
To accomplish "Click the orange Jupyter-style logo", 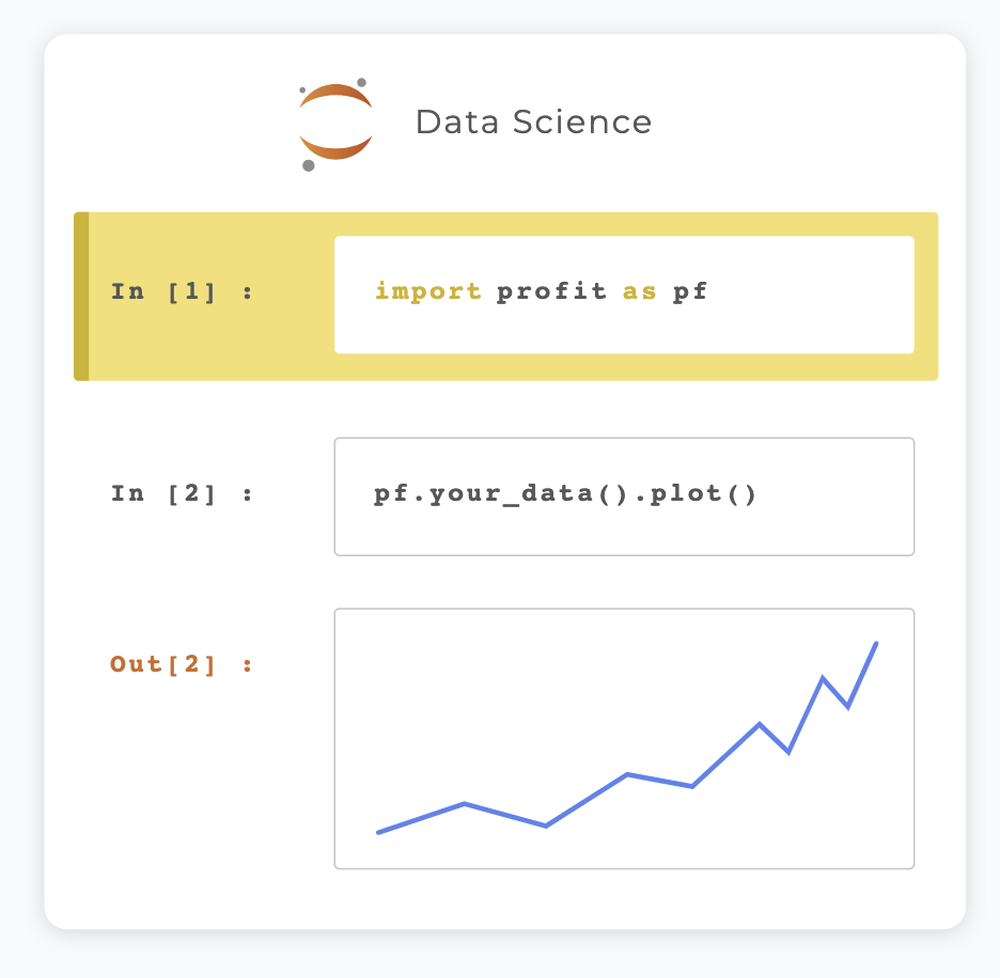I will (335, 124).
